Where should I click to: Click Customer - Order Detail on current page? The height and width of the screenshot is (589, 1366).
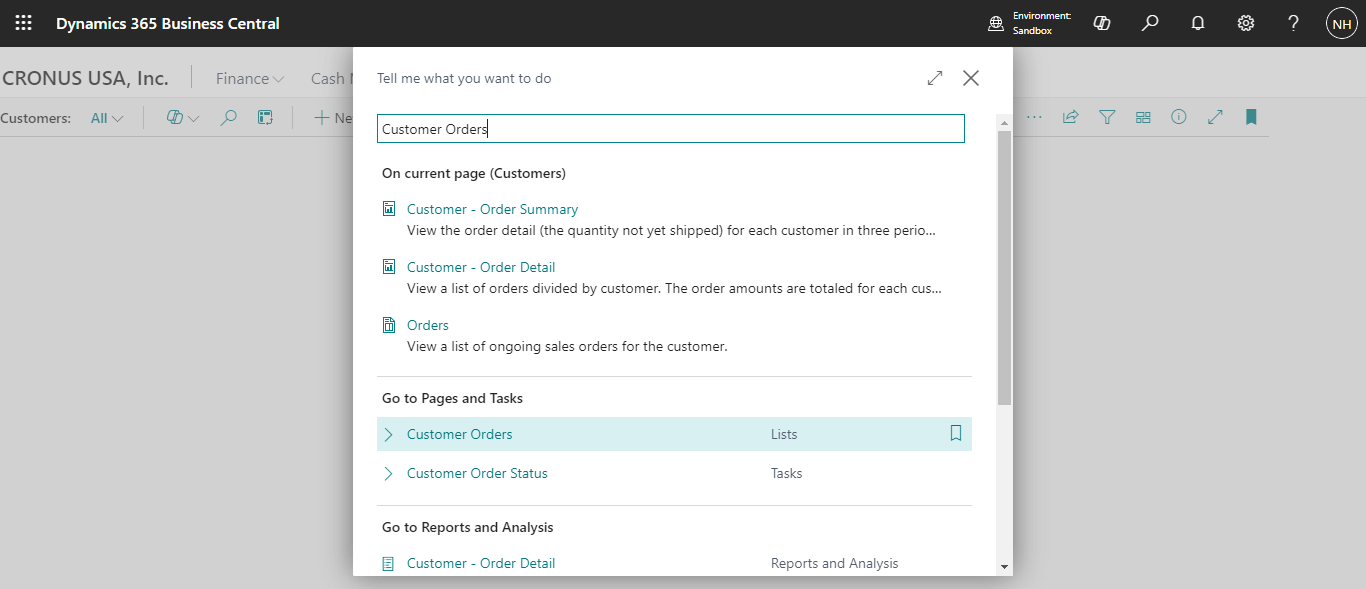coord(481,267)
